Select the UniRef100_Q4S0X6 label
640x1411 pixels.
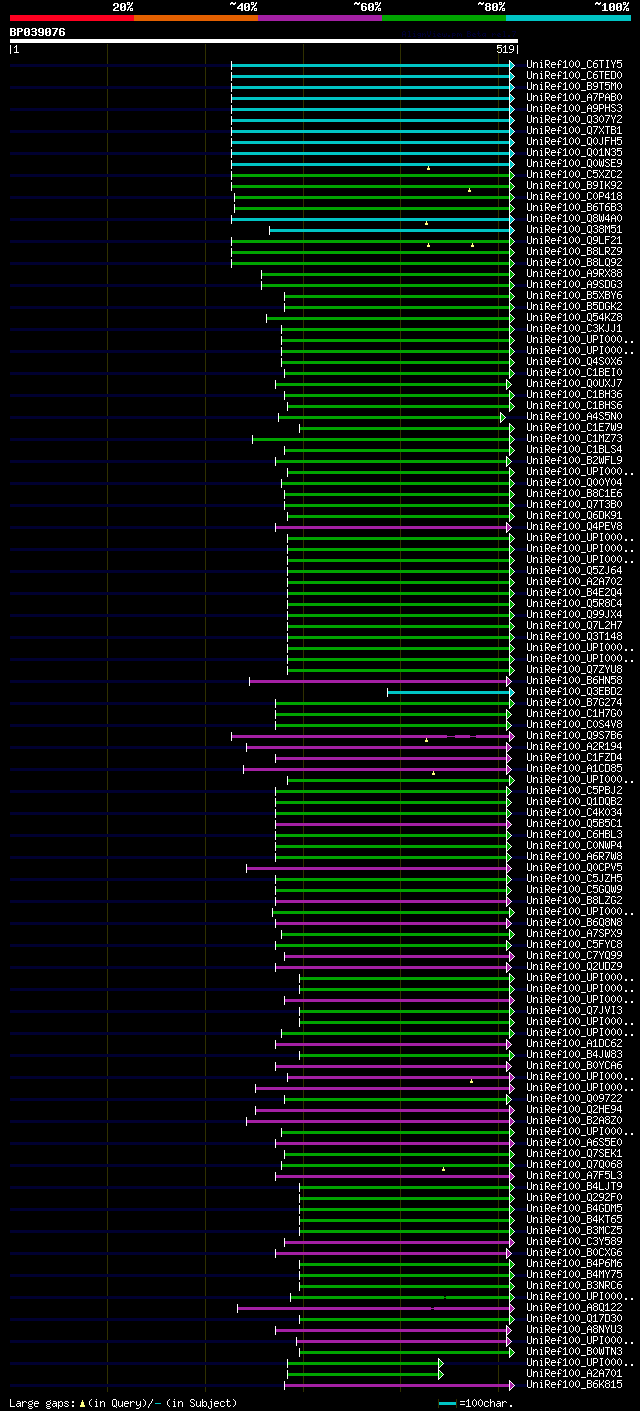point(575,361)
